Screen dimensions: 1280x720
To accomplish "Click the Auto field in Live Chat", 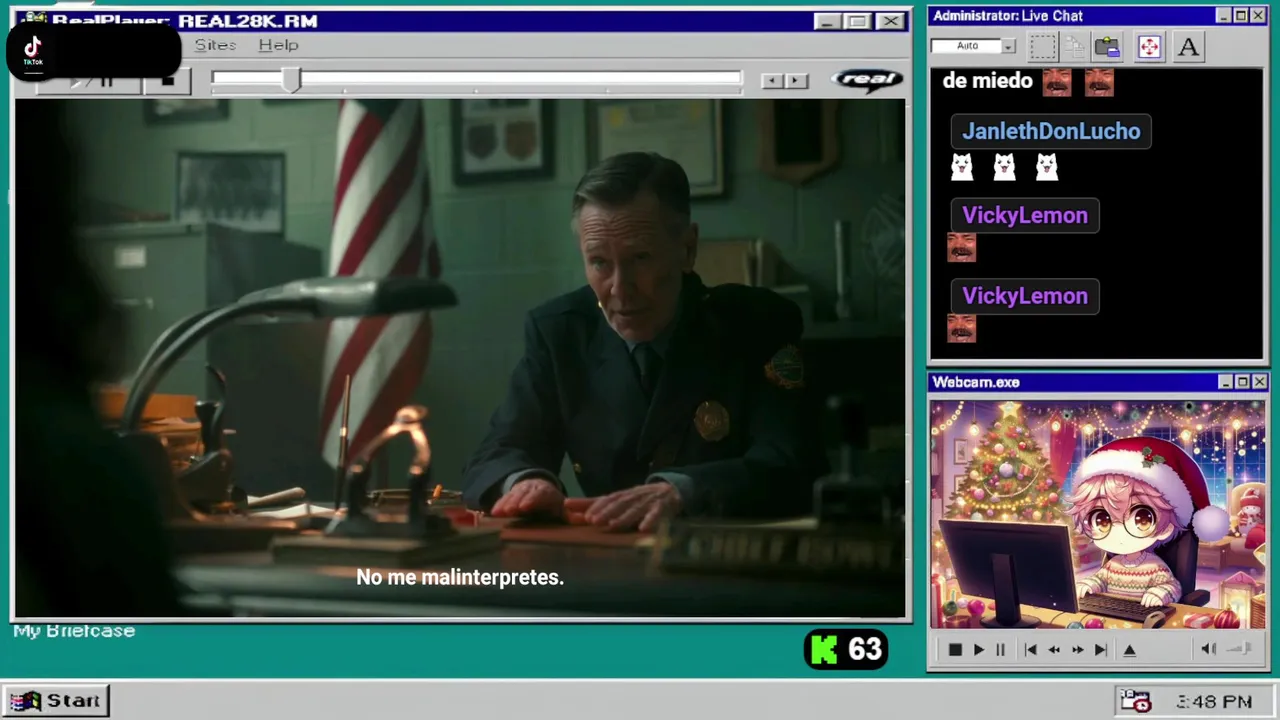I will [x=966, y=46].
